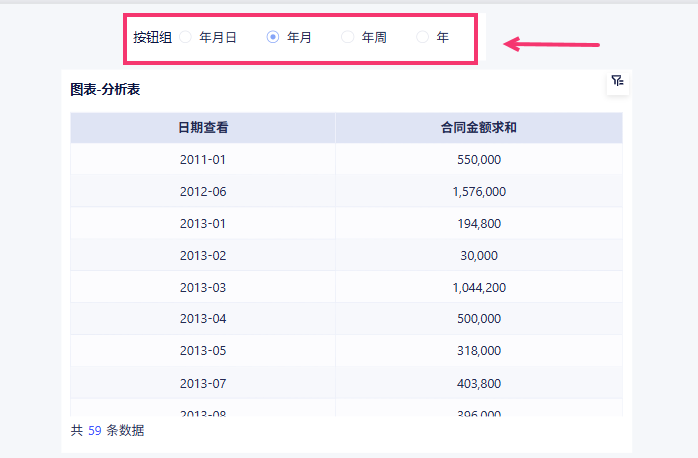This screenshot has width=698, height=458.
Task: Click the 2011-01 date cell
Action: point(203,159)
